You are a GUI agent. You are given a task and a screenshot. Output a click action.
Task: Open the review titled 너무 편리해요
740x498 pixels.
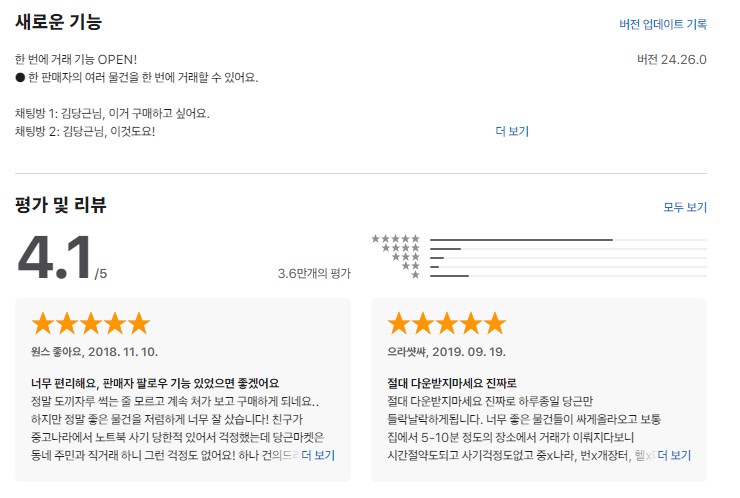[x=155, y=383]
